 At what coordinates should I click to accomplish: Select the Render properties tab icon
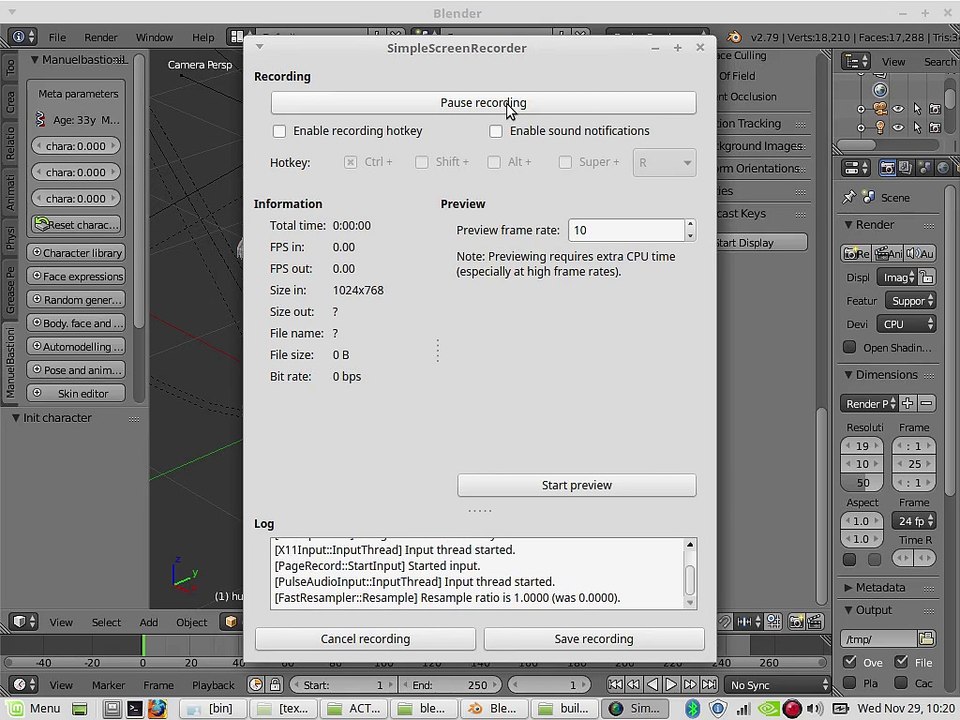tap(887, 168)
